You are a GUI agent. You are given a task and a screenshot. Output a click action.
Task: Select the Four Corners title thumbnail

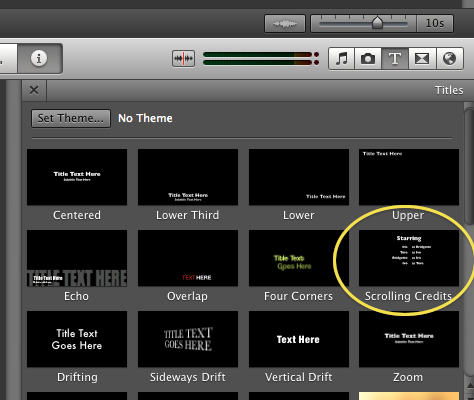[299, 258]
